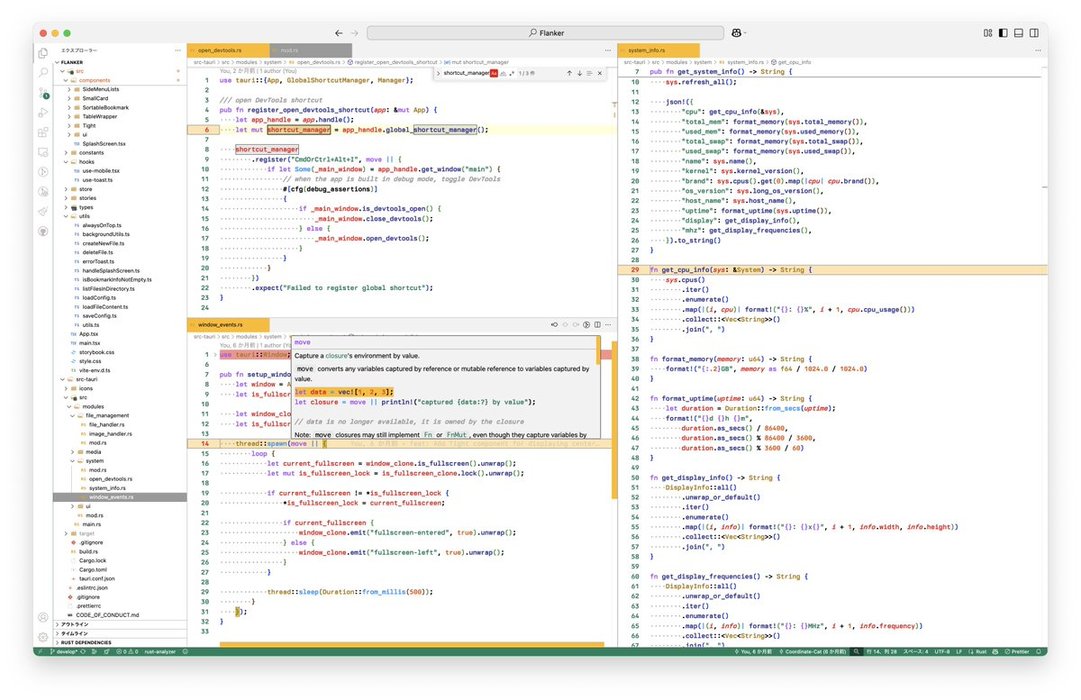This screenshot has height=700, width=1081.
Task: Toggle Match Case in the find widget
Action: click(494, 73)
